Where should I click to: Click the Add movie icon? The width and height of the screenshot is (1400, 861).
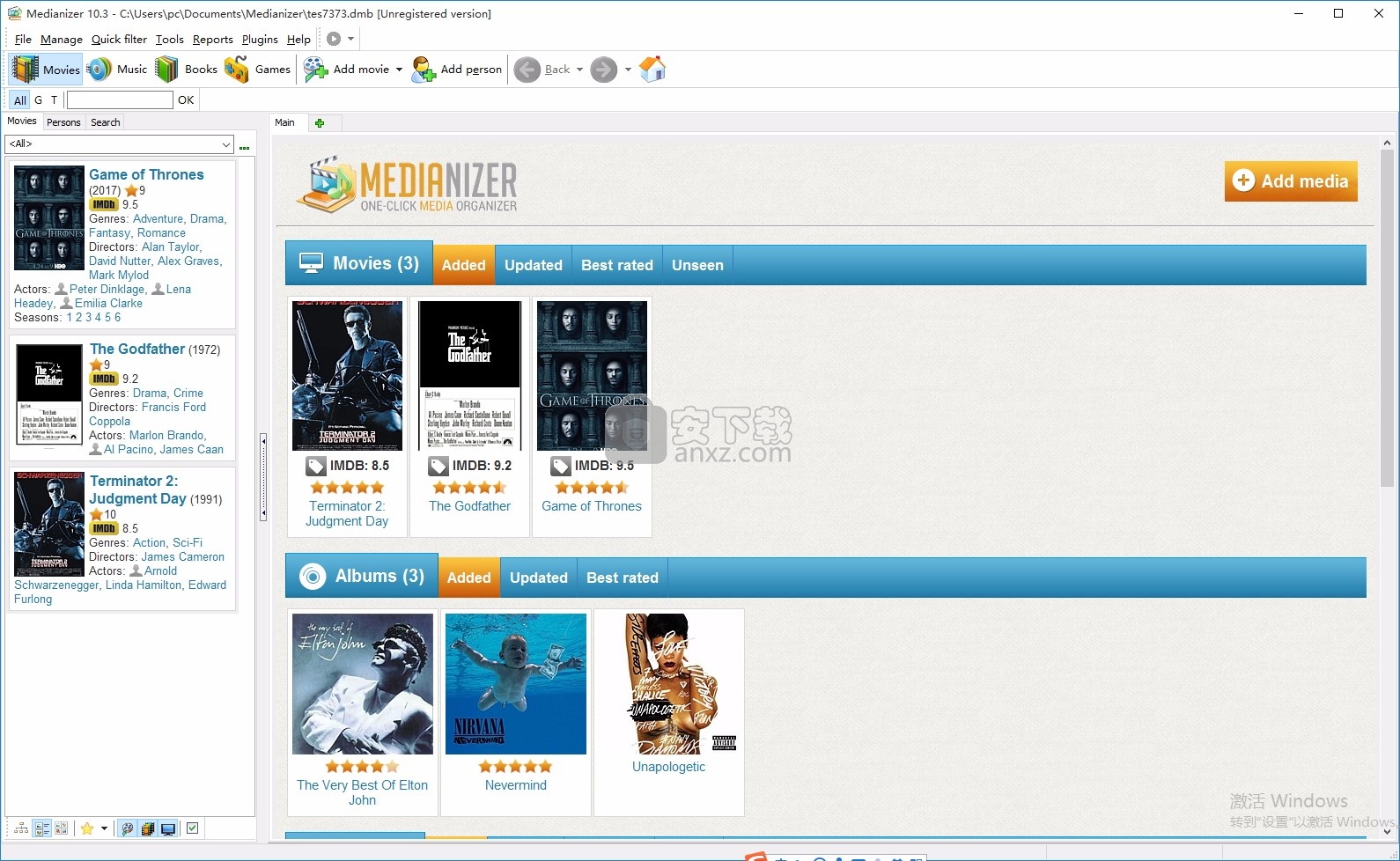coord(316,70)
